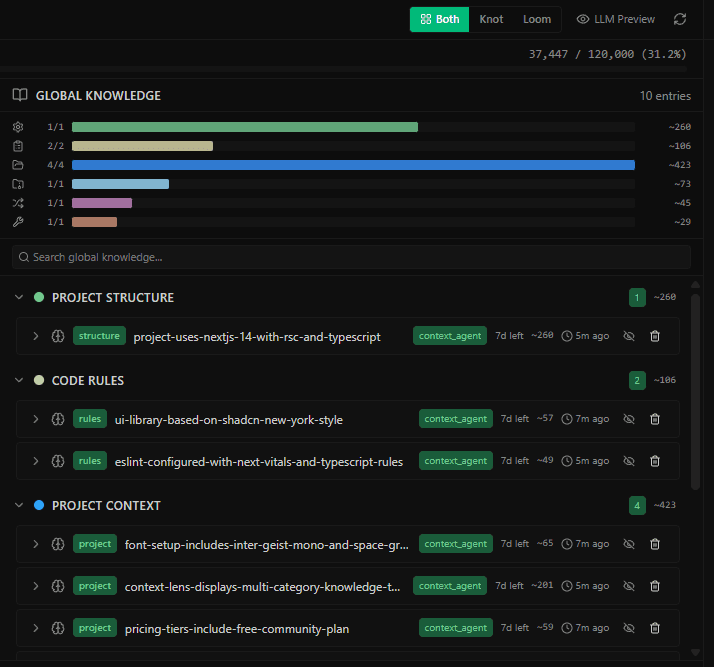Expand the eslint-configured-with-next-vitals entry
The width and height of the screenshot is (714, 667).
click(36, 461)
